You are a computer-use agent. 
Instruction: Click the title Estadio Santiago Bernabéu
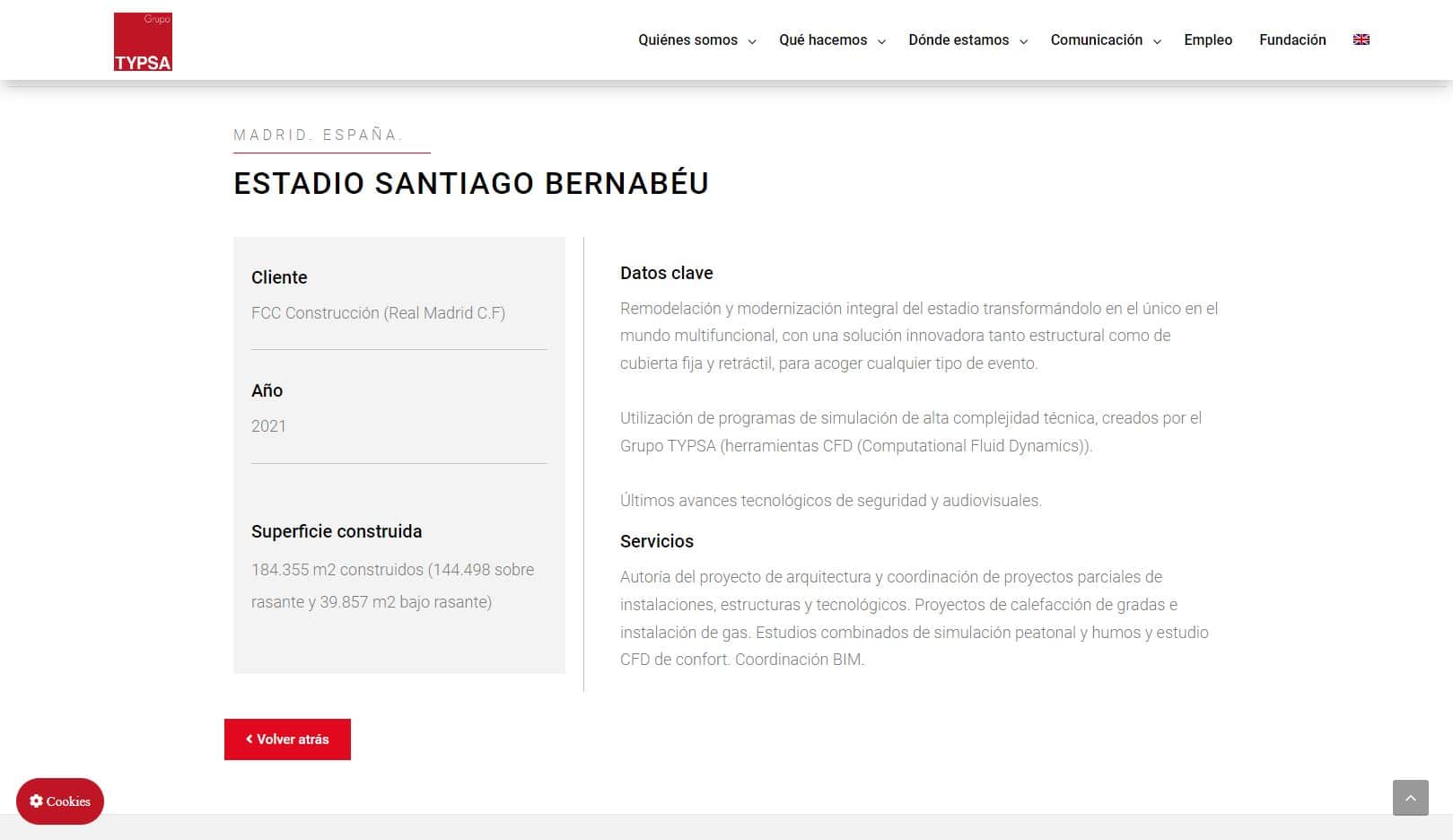(471, 183)
